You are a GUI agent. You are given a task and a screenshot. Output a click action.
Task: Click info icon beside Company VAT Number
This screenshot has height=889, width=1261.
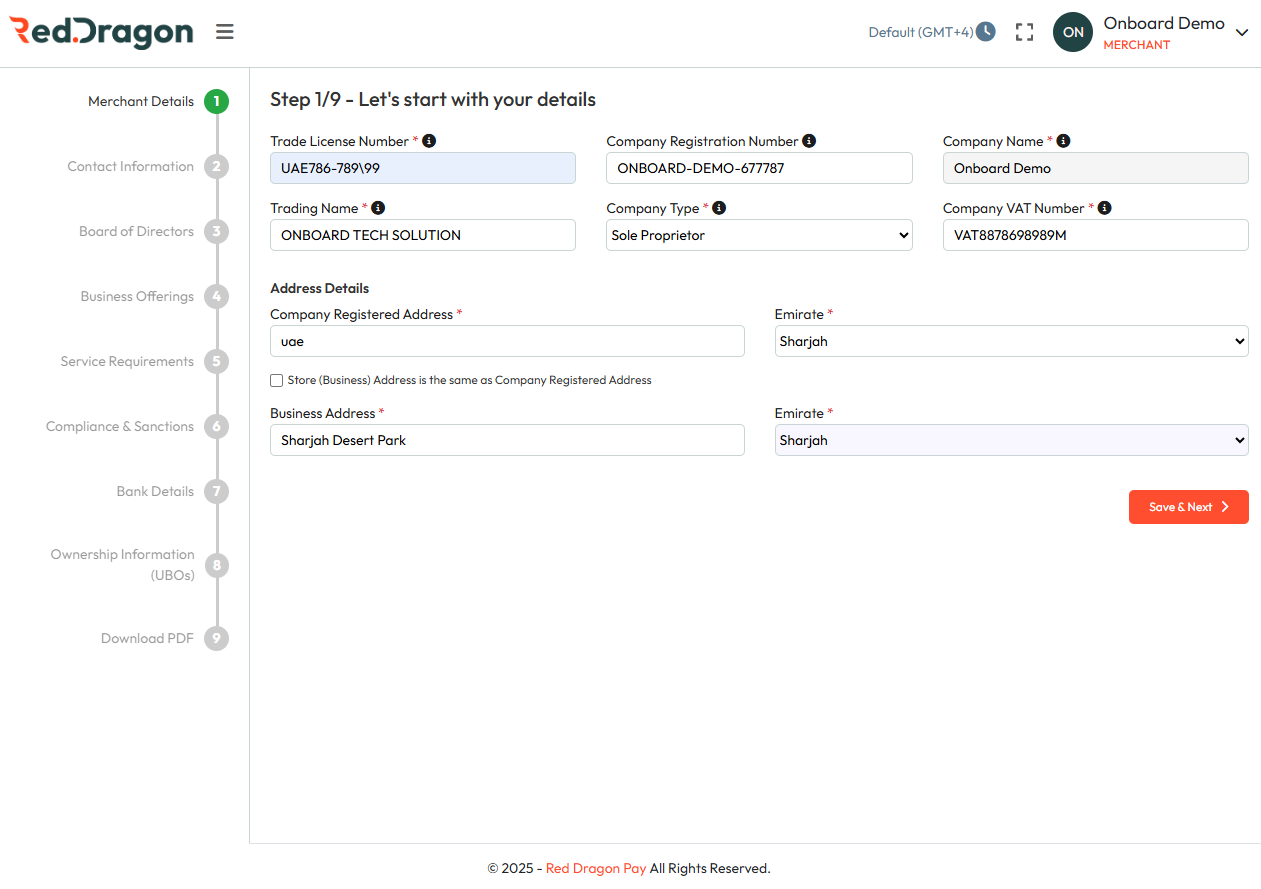click(x=1104, y=208)
